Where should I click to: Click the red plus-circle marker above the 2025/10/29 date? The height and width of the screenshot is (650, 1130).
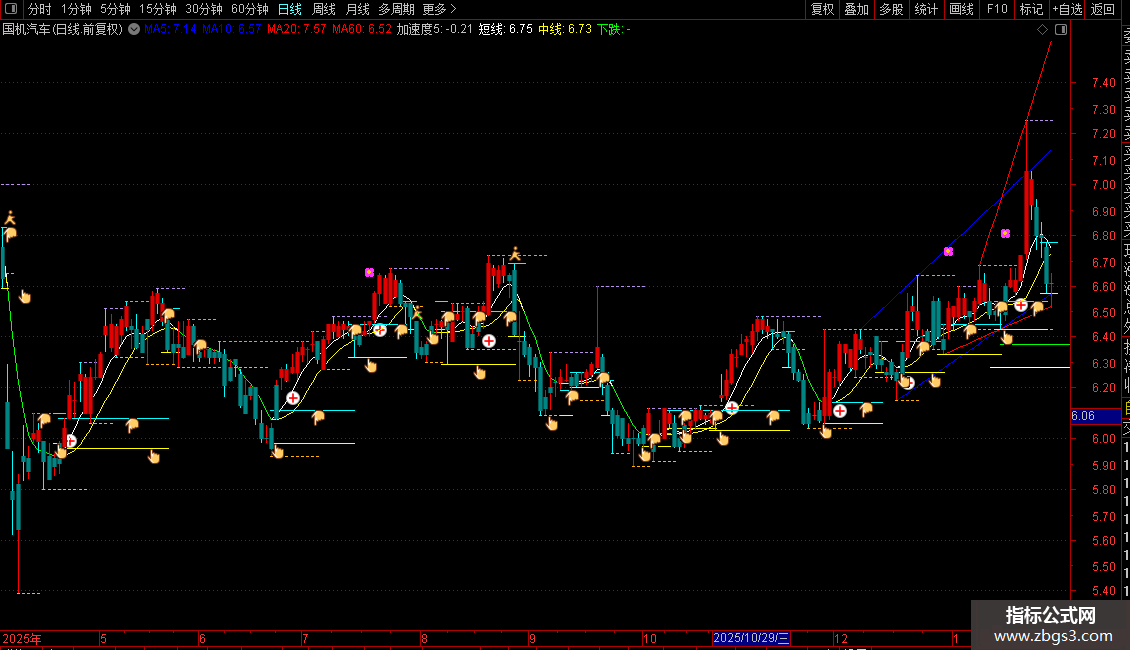point(731,407)
